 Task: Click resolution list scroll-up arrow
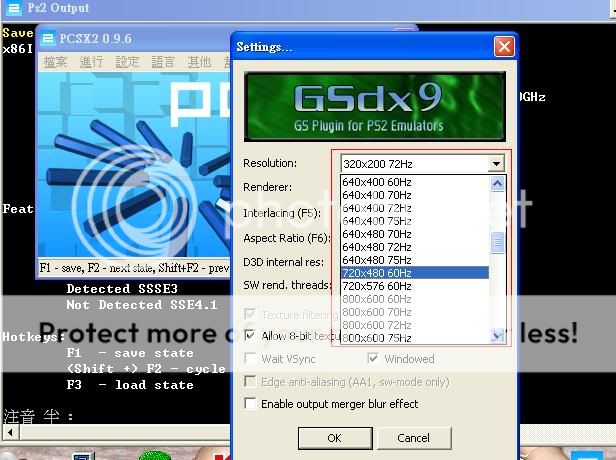tap(497, 183)
